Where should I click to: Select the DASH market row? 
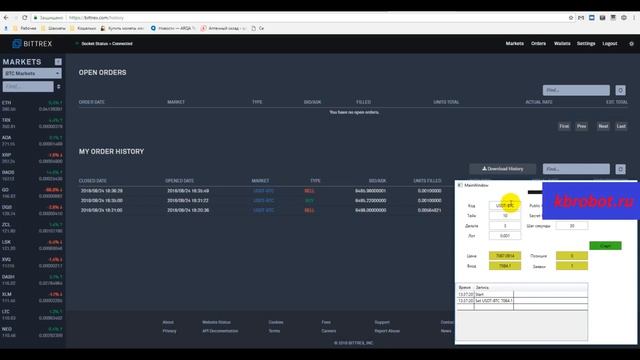click(32, 280)
